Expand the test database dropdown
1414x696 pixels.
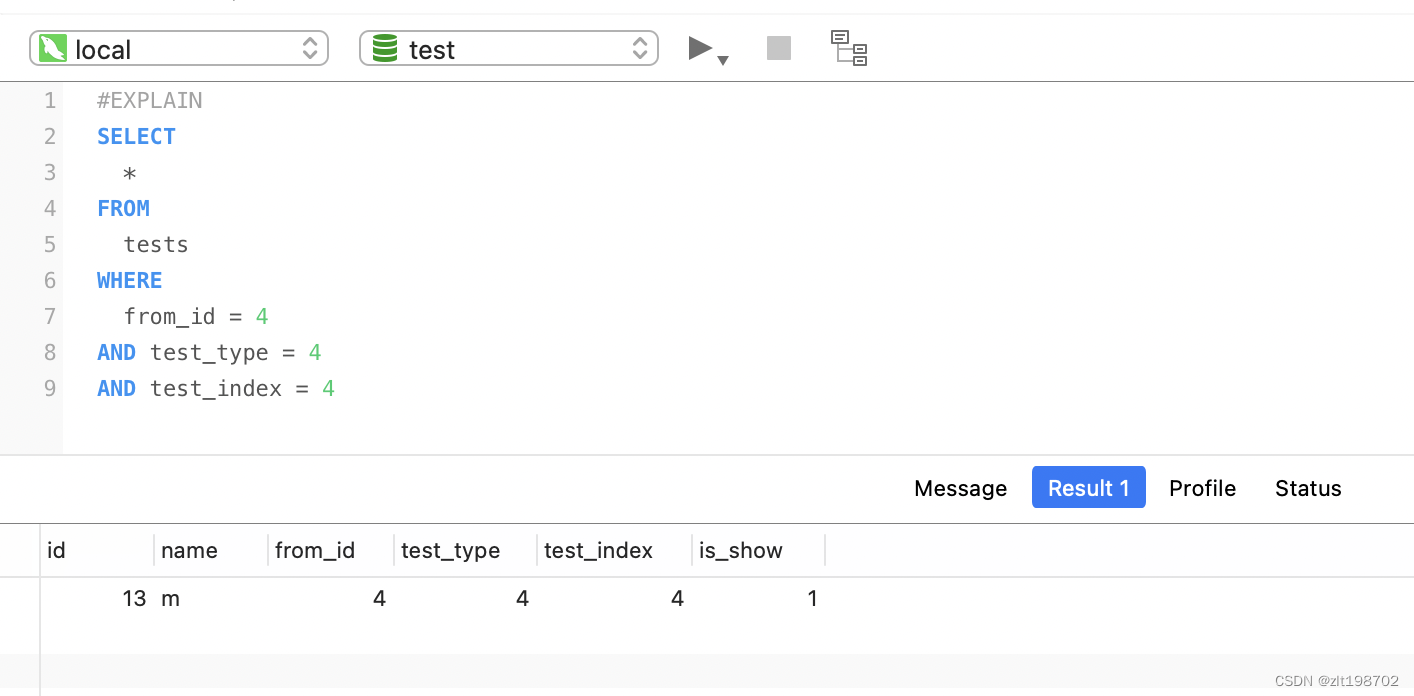click(639, 48)
